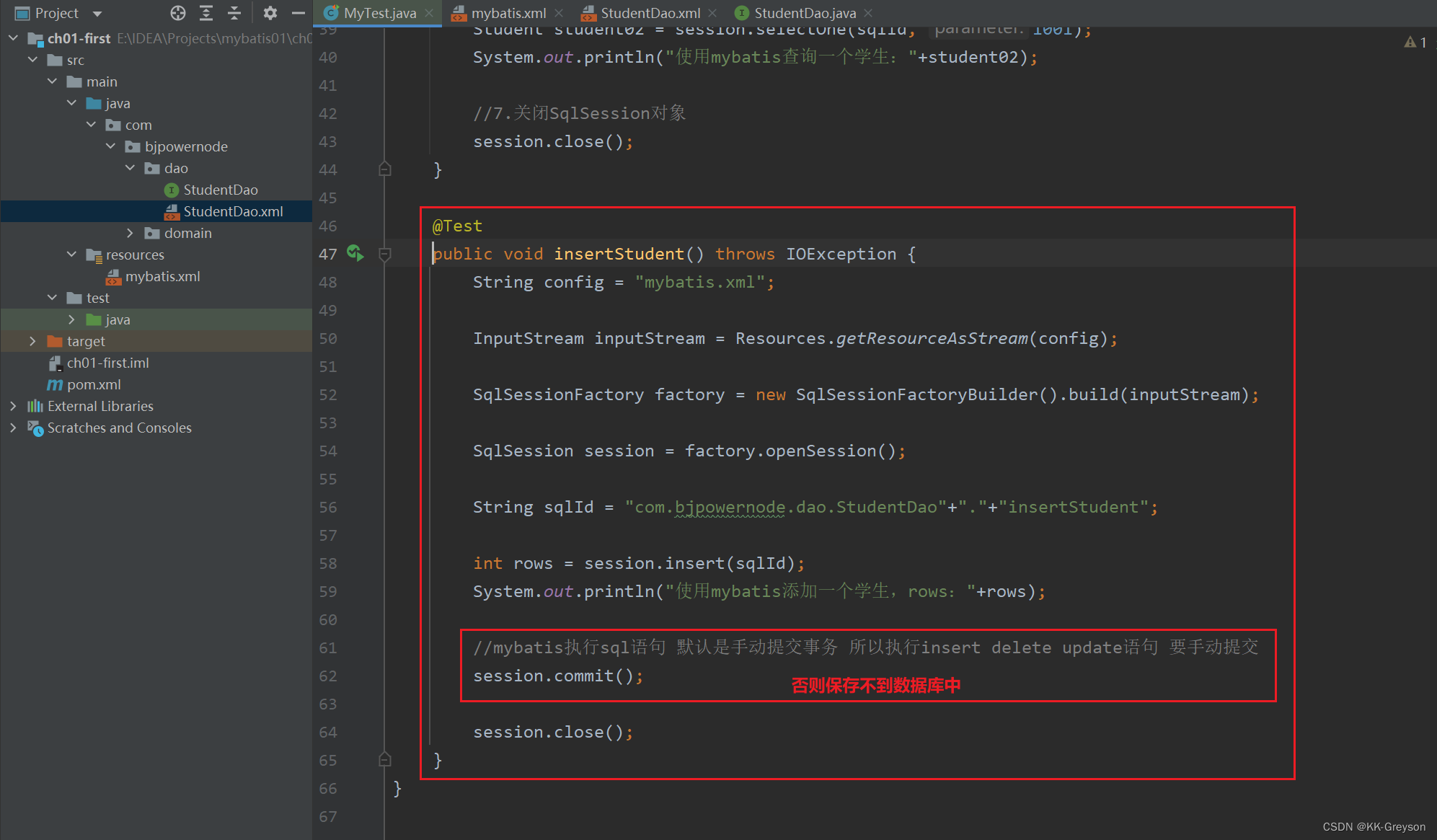Click the insertStudent method name
1437x840 pixels.
[x=619, y=254]
